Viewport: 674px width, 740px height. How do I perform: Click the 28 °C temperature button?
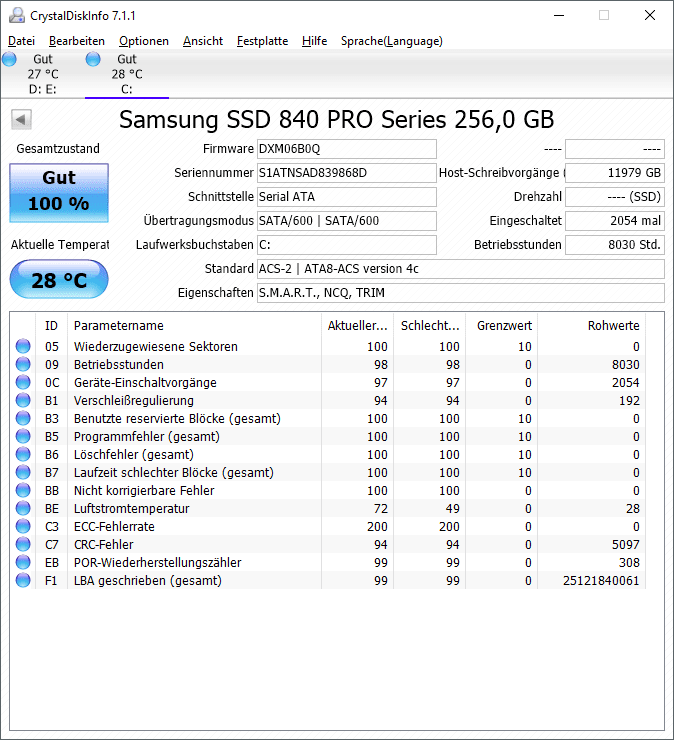tap(59, 279)
